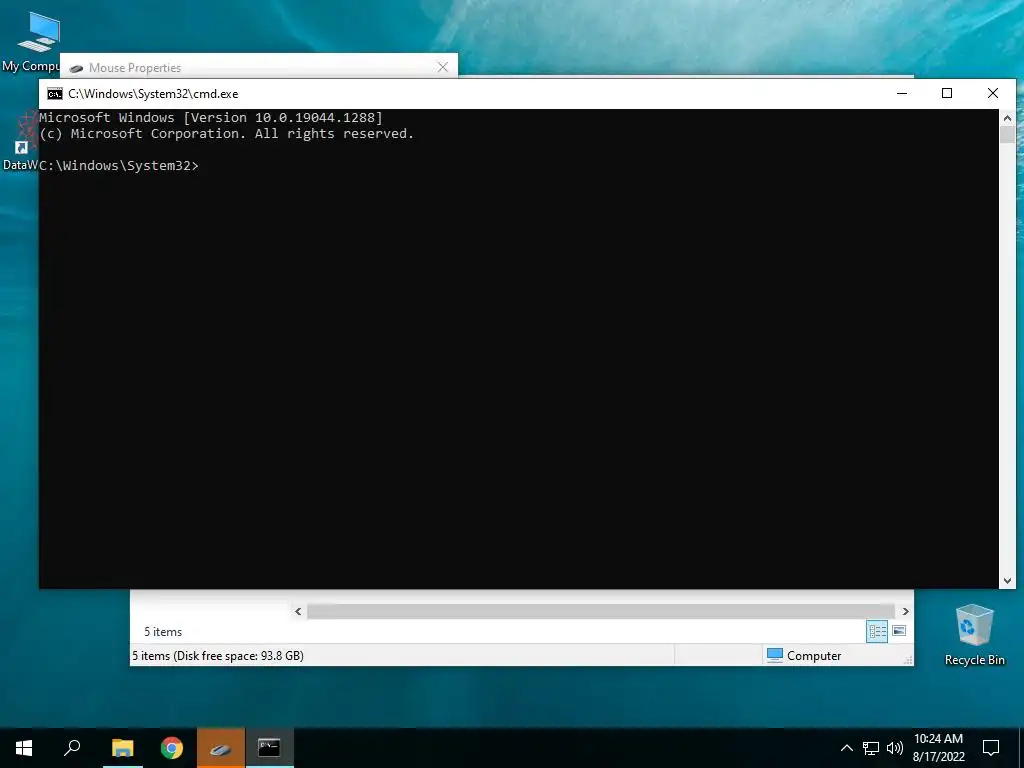The height and width of the screenshot is (768, 1024).
Task: Click the Mouse Properties title bar icon
Action: (x=76, y=68)
